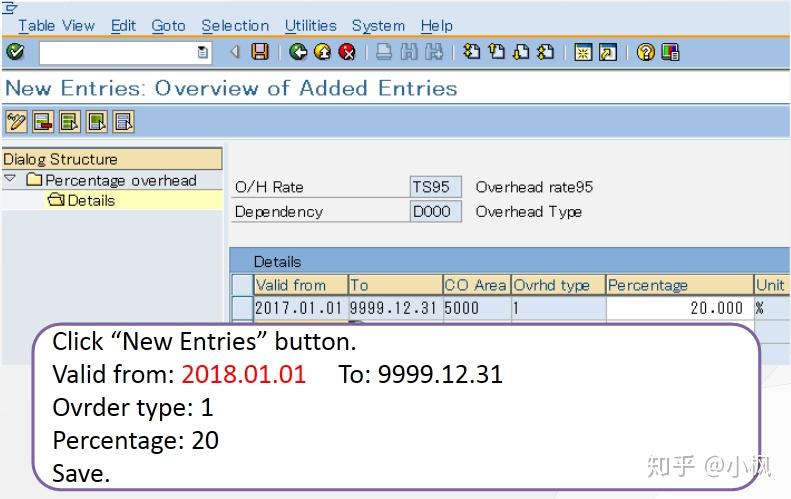Open the yellow Help question-mark icon
The height and width of the screenshot is (499, 791).
coord(645,52)
